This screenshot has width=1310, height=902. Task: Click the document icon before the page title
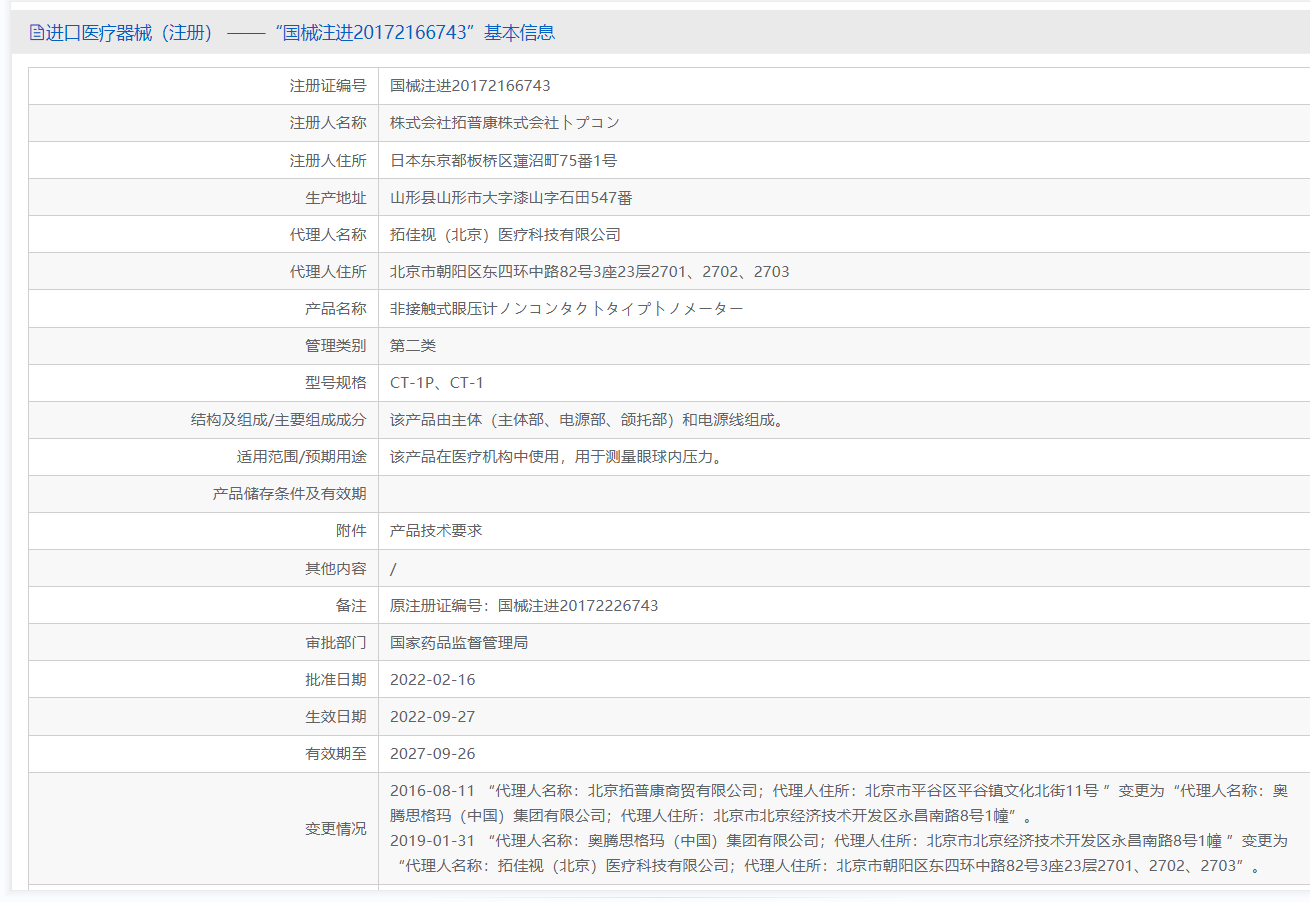35,31
